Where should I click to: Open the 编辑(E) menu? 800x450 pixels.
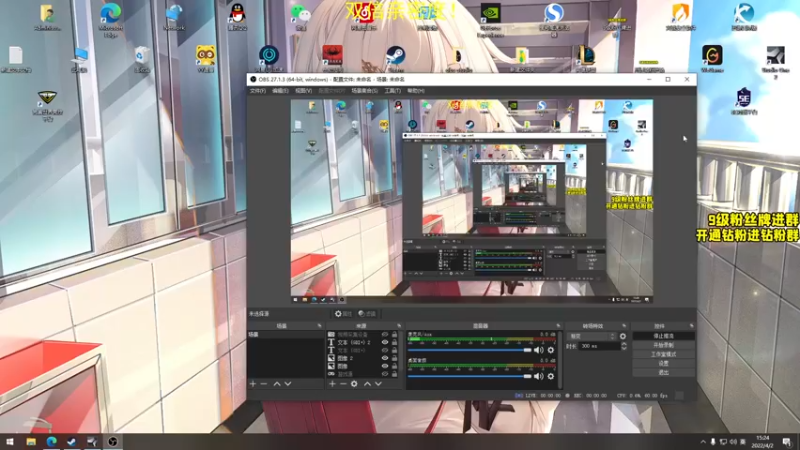(280, 91)
